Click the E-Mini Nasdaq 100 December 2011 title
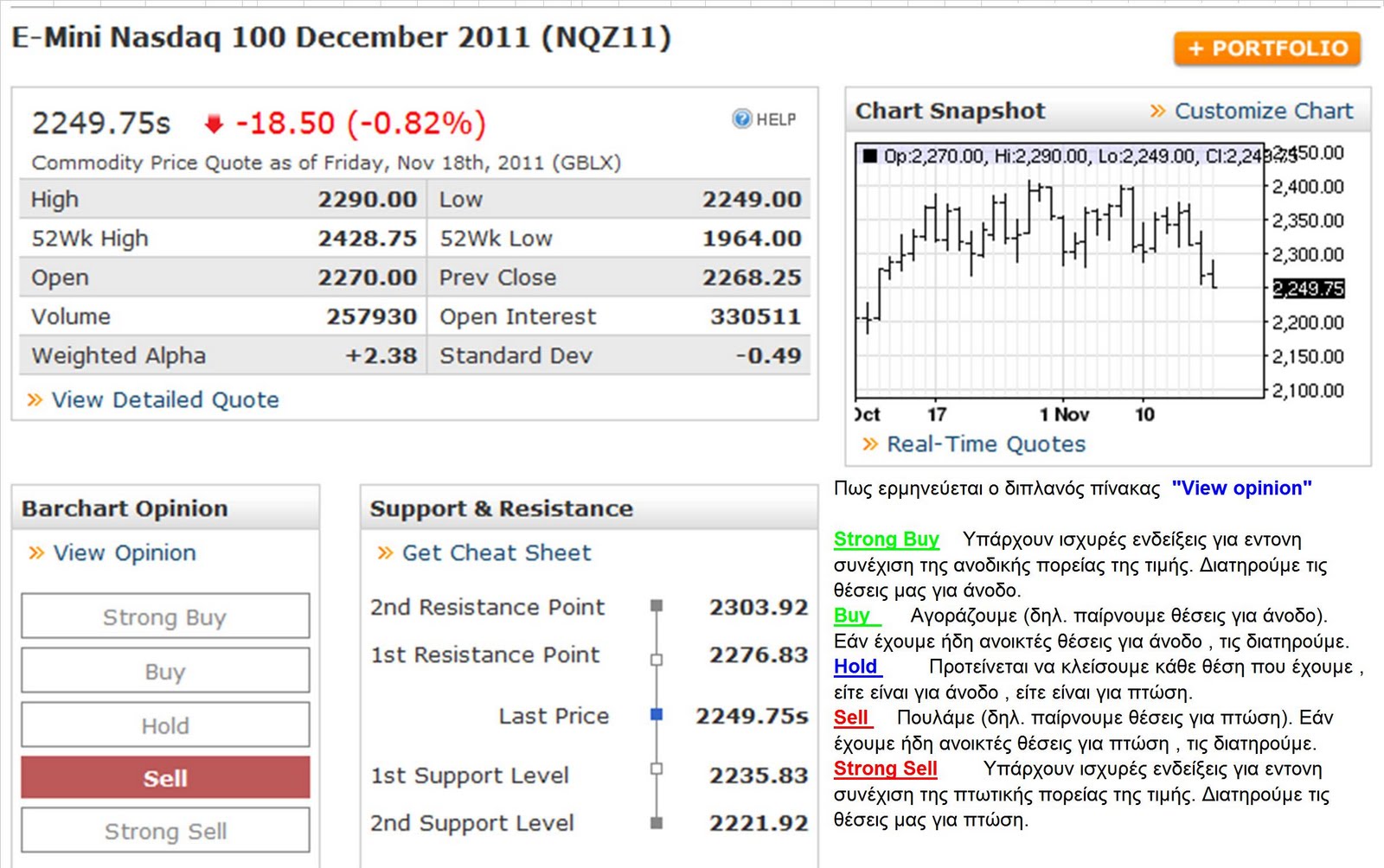 [342, 38]
